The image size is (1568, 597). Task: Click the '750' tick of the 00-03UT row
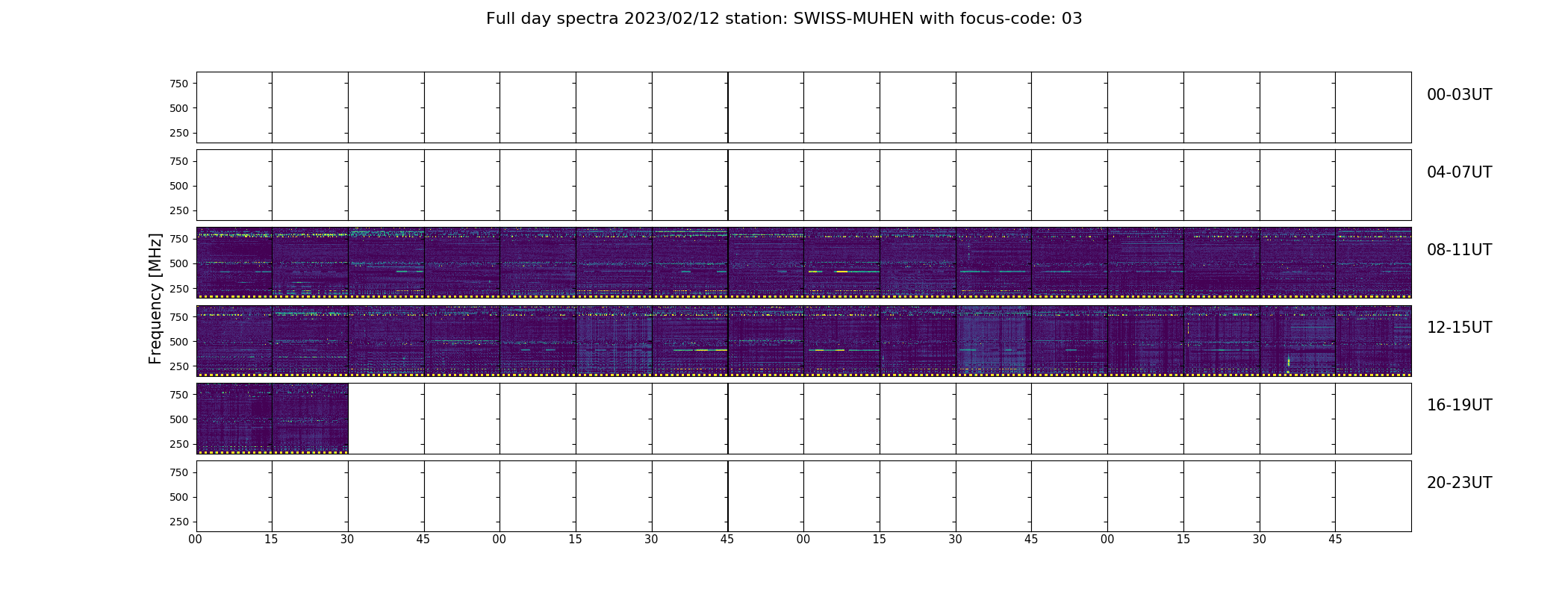coord(178,84)
